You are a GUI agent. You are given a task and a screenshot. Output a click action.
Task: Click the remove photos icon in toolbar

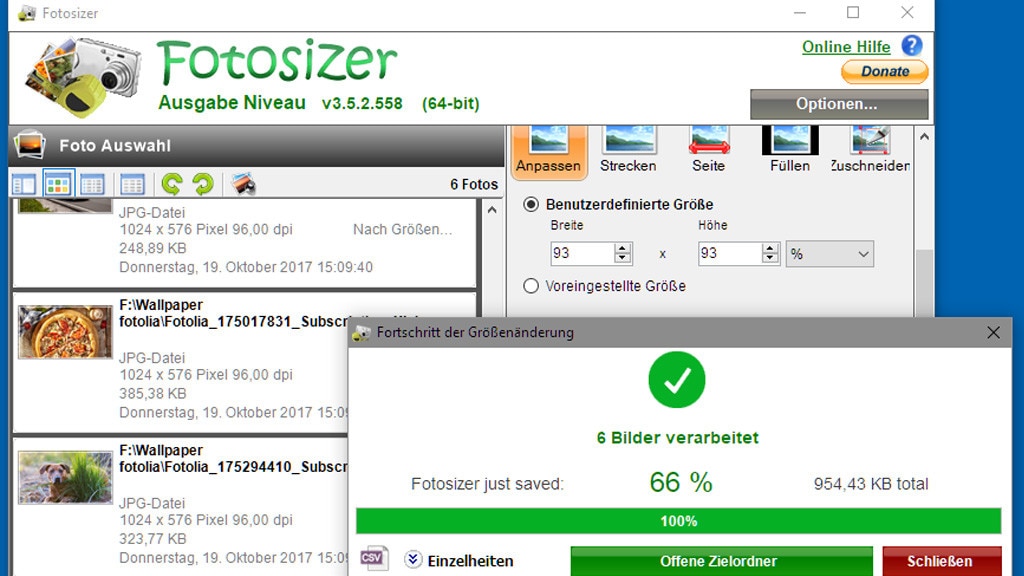(x=243, y=184)
